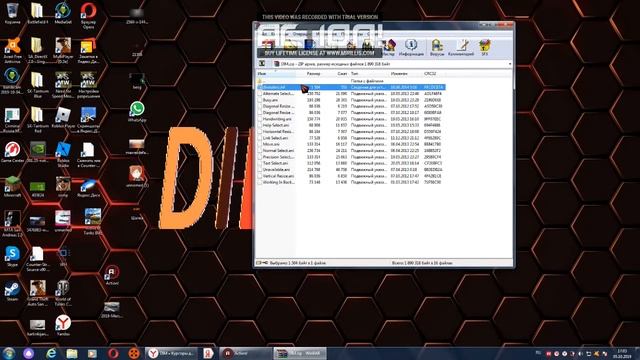
Task: Open the Yandex browser desktop shortcut
Action: [x=63, y=325]
